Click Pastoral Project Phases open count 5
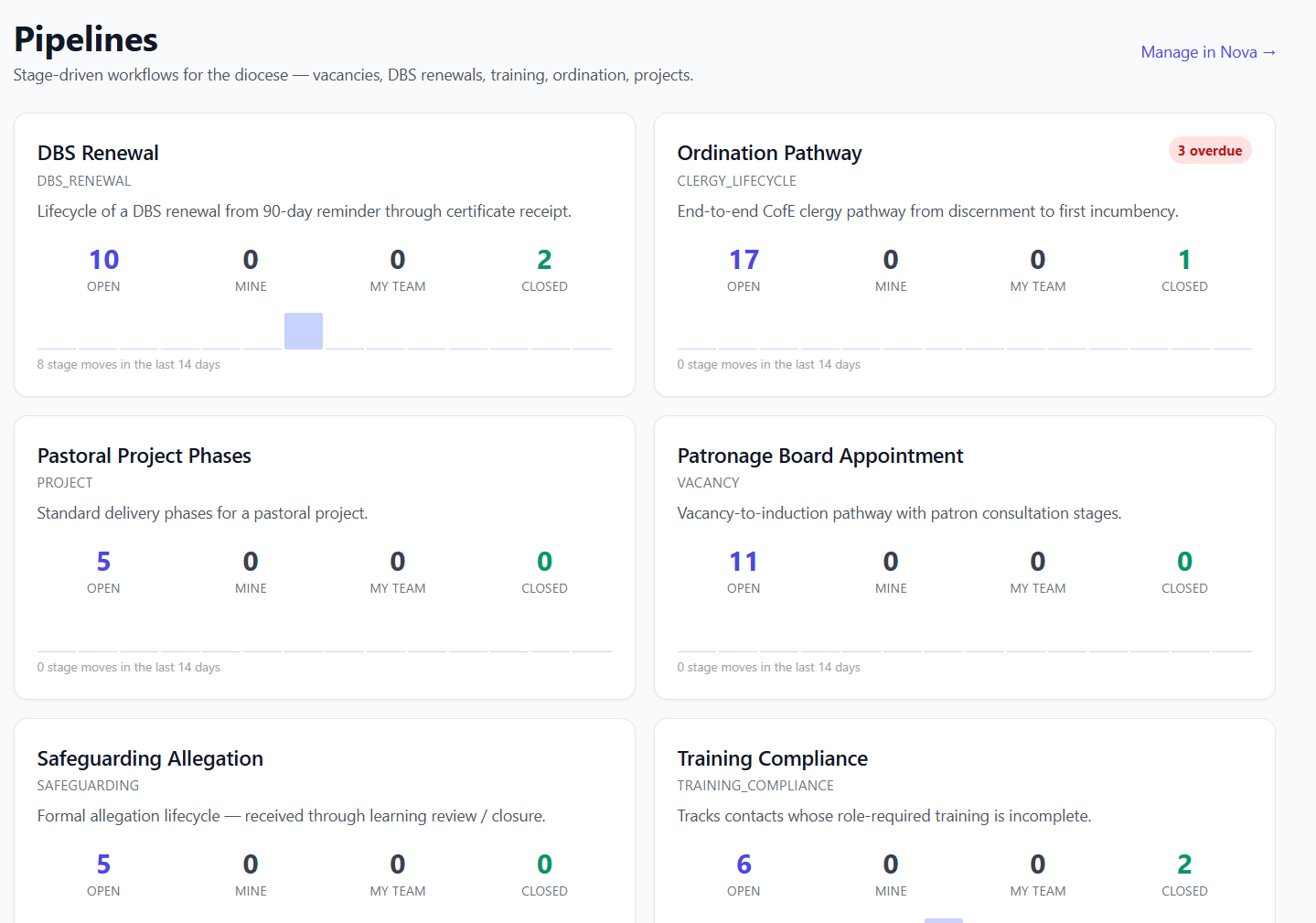1316x923 pixels. click(x=103, y=562)
